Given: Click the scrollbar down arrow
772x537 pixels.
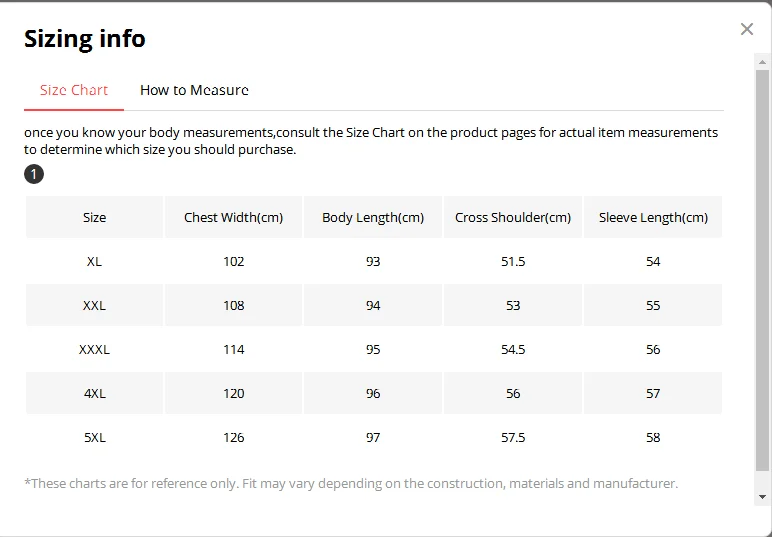Looking at the screenshot, I should click(x=762, y=497).
